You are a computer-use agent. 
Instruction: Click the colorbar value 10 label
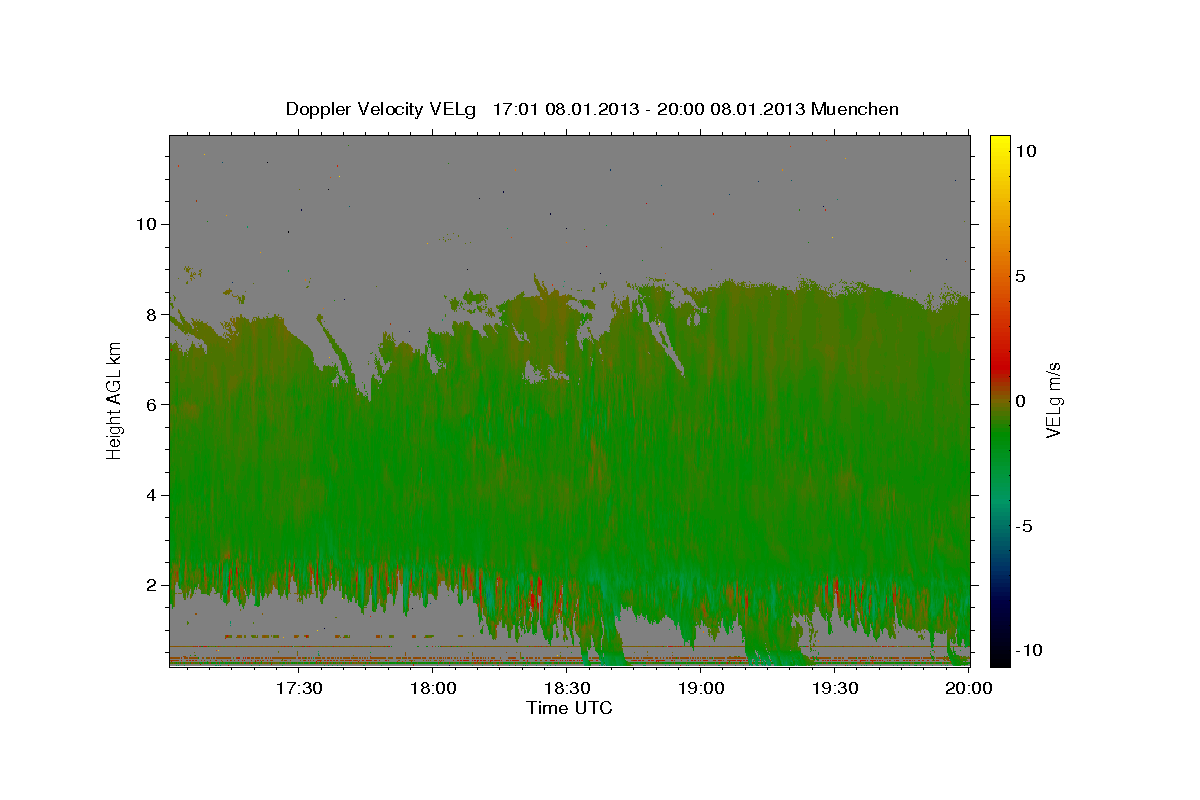(1025, 151)
